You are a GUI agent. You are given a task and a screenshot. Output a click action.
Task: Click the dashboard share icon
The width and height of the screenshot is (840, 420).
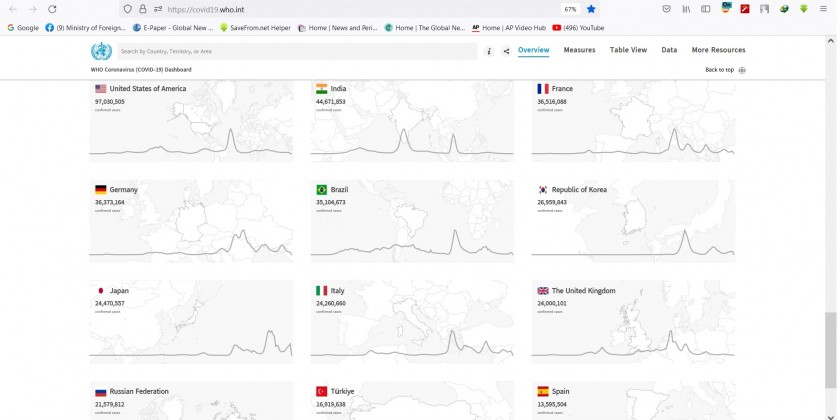coord(506,51)
